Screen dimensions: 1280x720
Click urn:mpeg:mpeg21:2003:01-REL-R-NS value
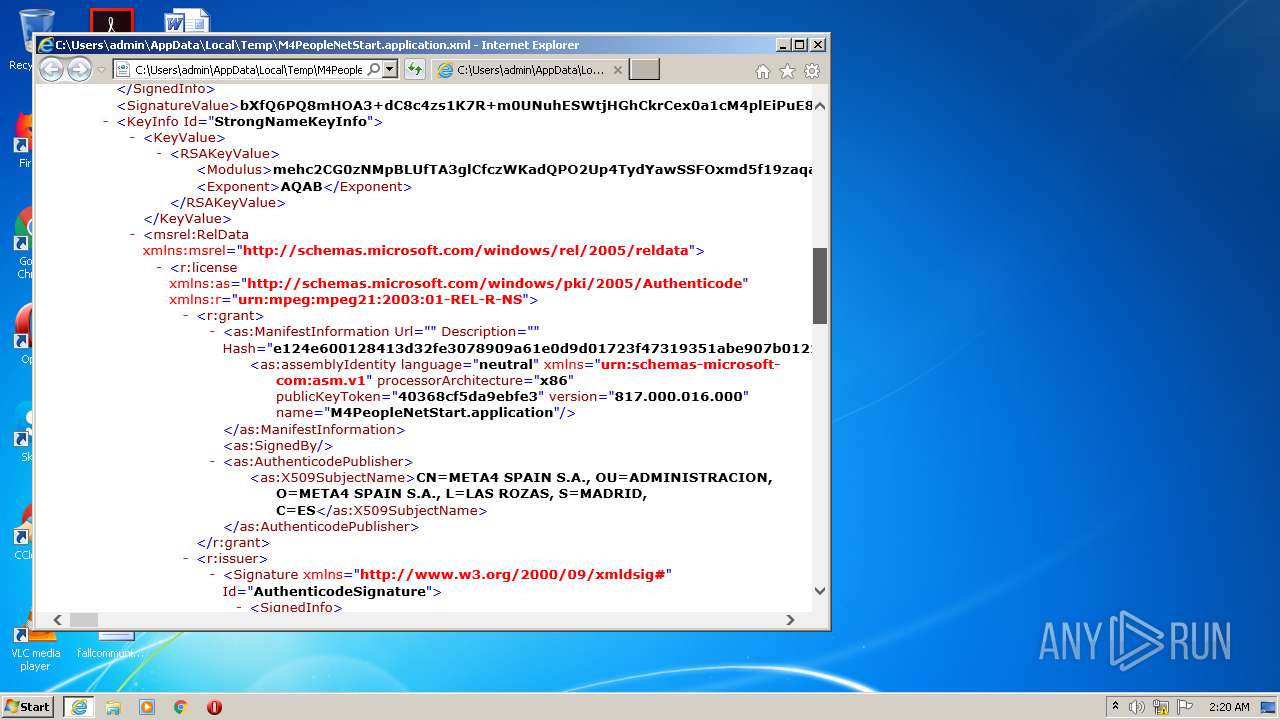(x=382, y=299)
